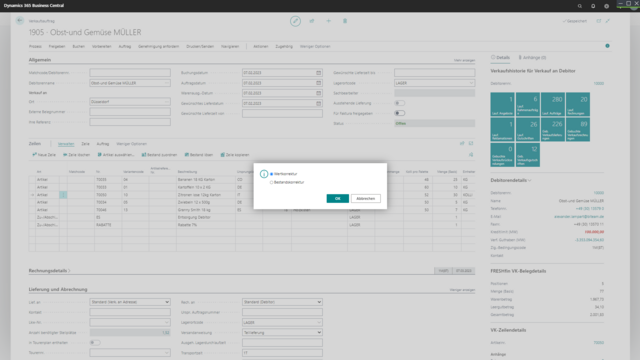
Task: Collapse the Debitorendetails section
Action: click(511, 180)
